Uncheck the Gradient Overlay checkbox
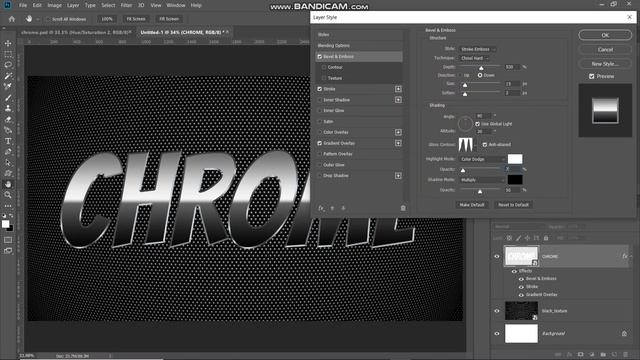Image resolution: width=640 pixels, height=360 pixels. pyautogui.click(x=320, y=143)
